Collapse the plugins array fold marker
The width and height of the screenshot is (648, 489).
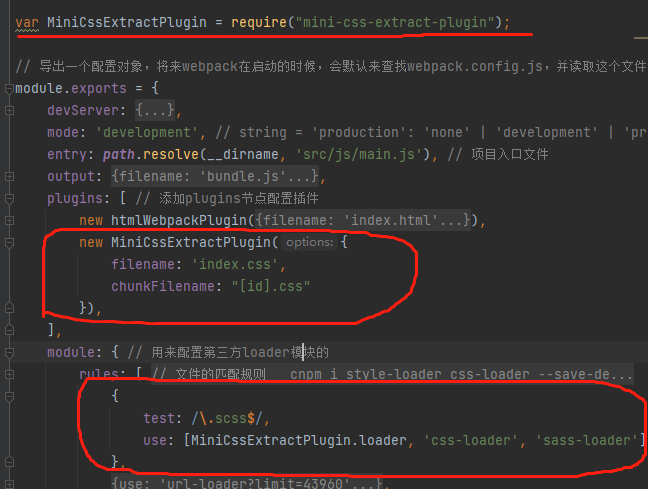[x=9, y=199]
